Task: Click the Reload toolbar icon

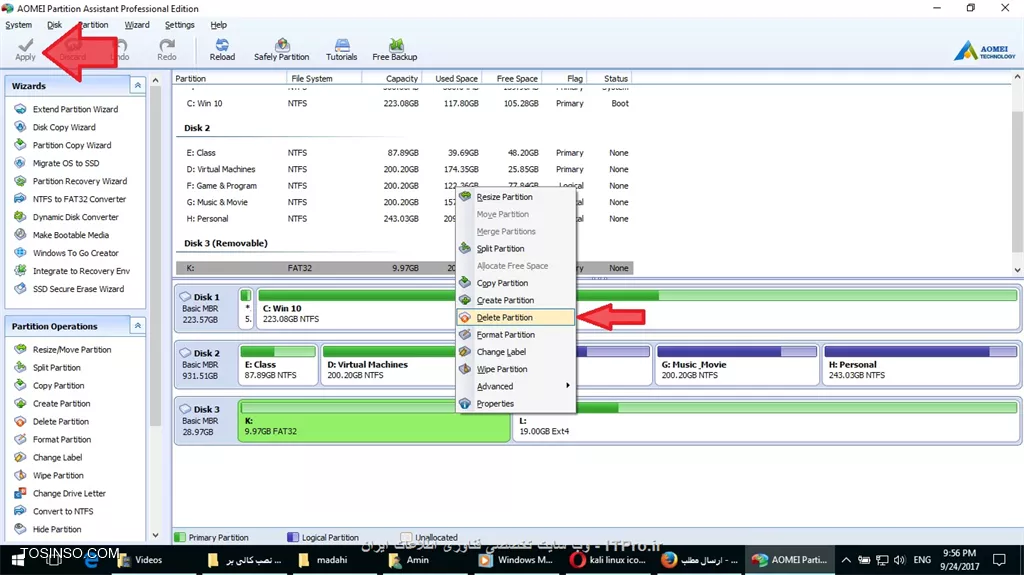Action: 222,49
